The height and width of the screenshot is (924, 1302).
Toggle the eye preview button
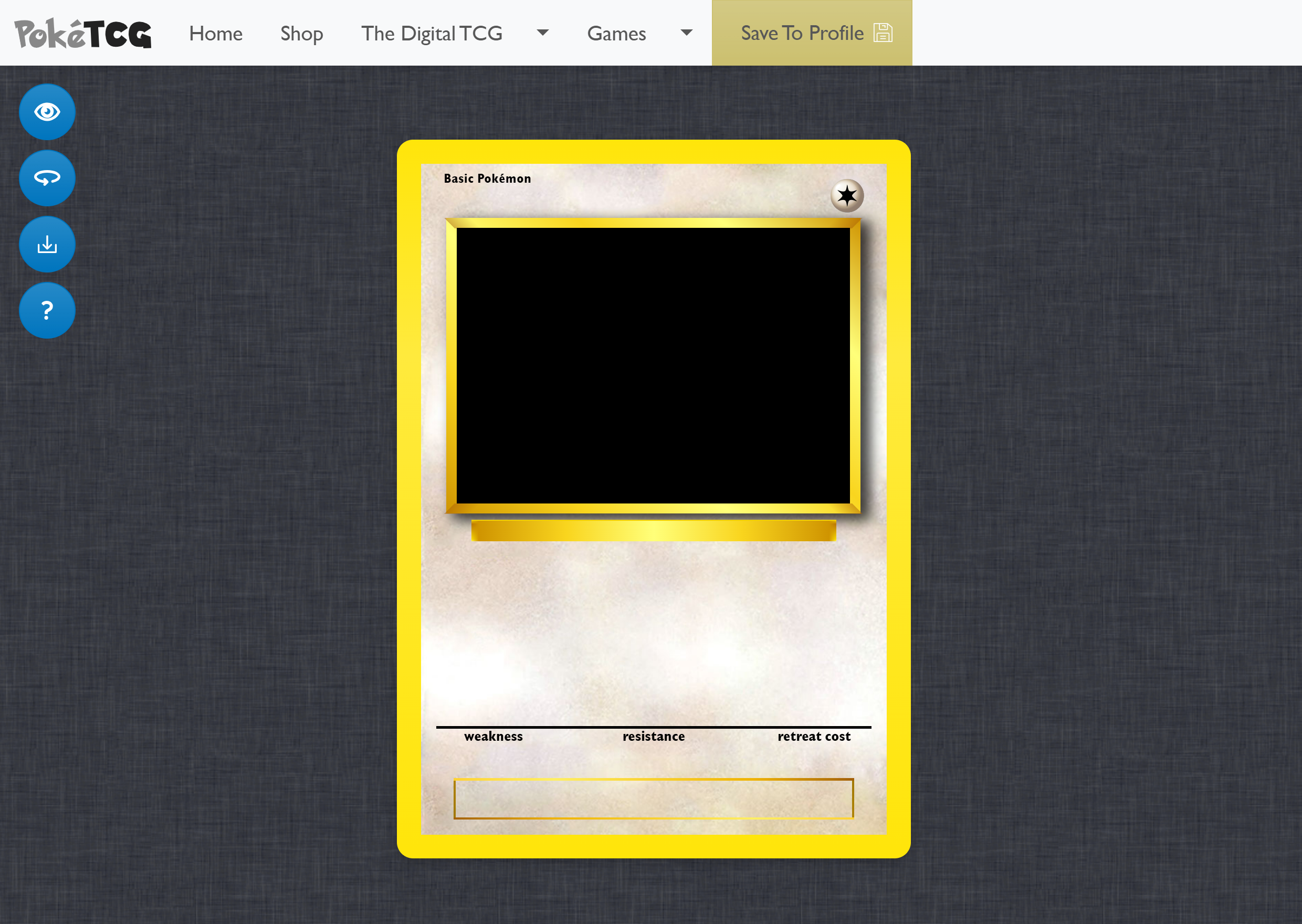click(x=47, y=112)
